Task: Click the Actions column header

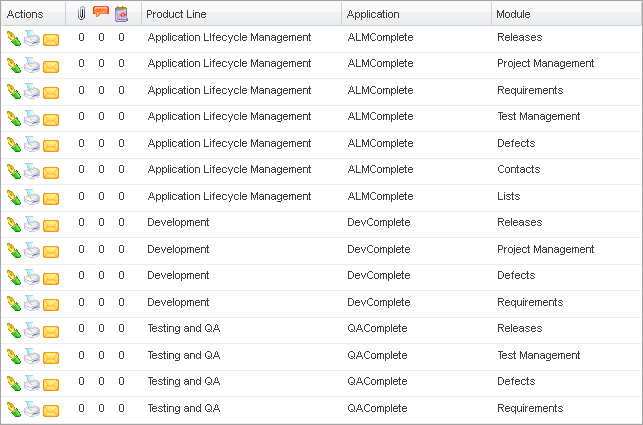Action: click(x=25, y=15)
